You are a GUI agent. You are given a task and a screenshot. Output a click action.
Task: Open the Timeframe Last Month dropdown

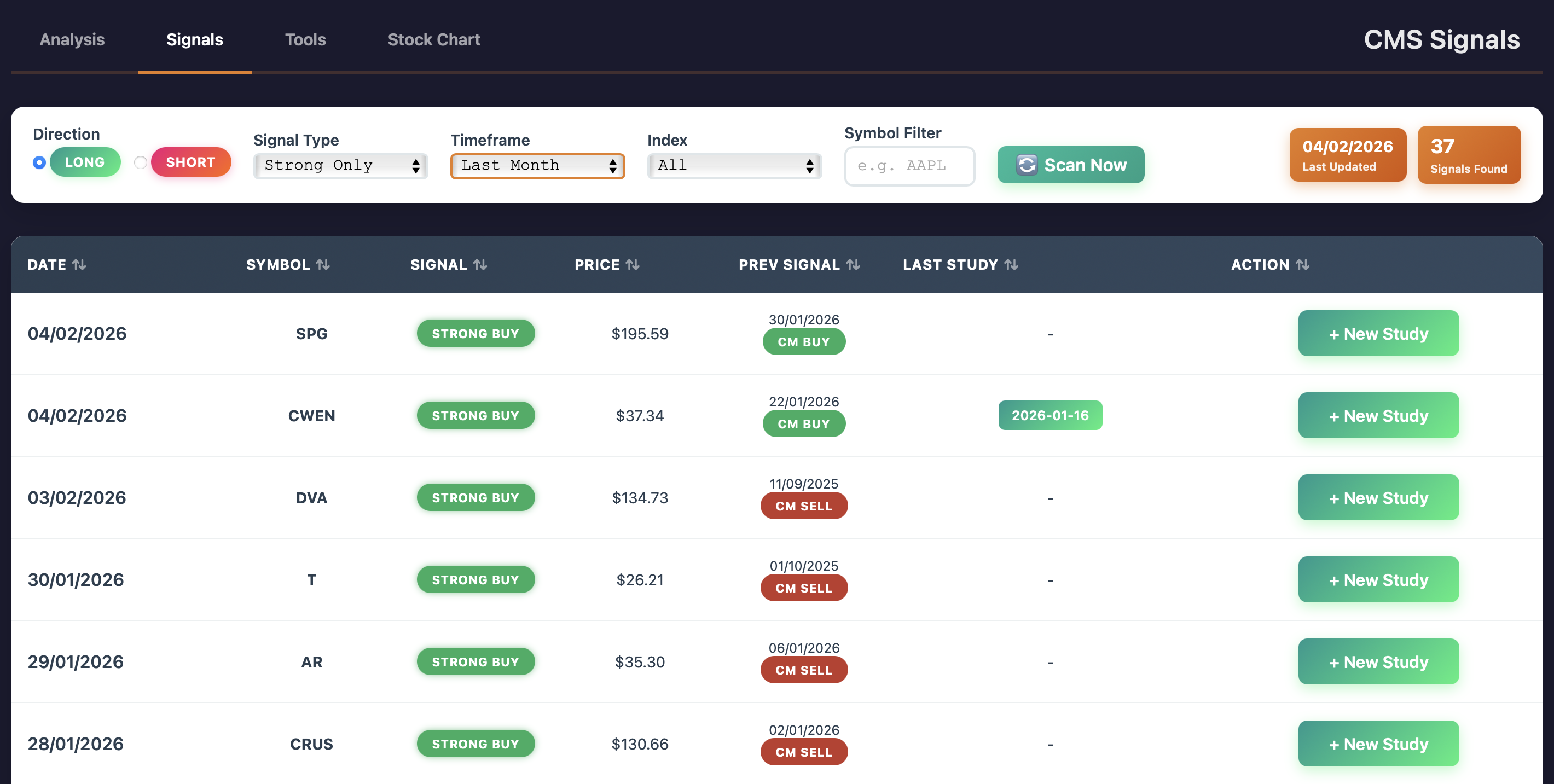tap(537, 166)
